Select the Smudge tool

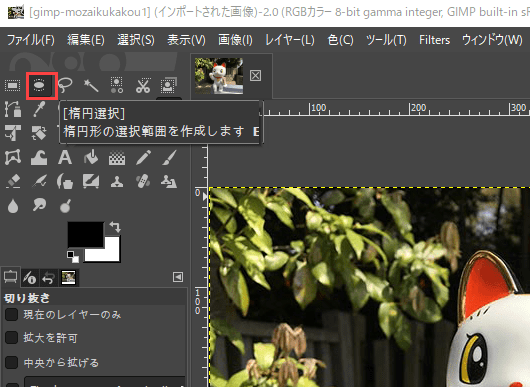pyautogui.click(x=39, y=205)
